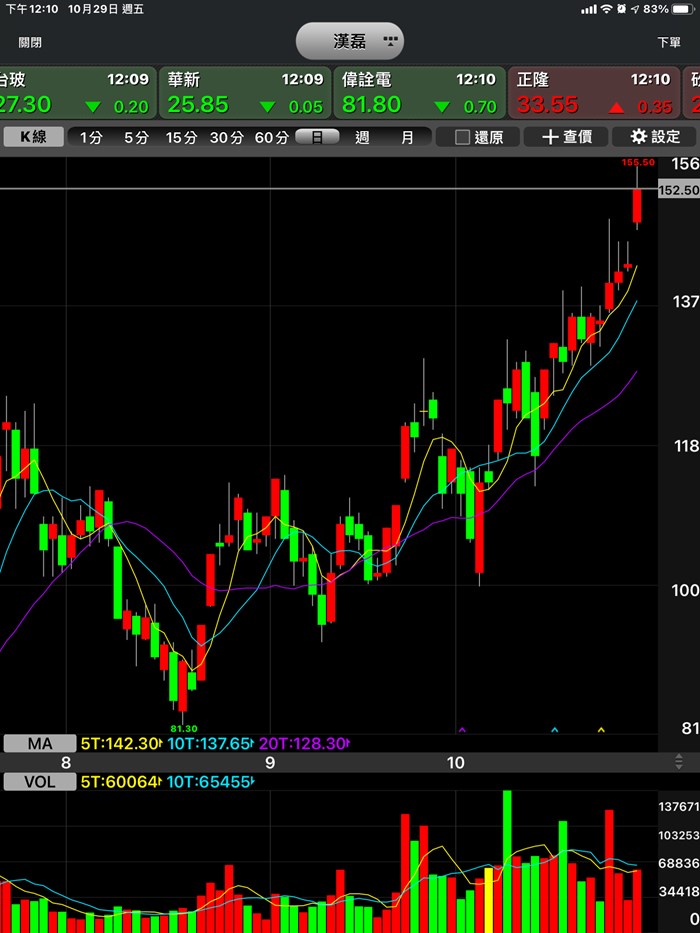Open the MA indicator selector
This screenshot has height=933, width=700.
coord(40,743)
